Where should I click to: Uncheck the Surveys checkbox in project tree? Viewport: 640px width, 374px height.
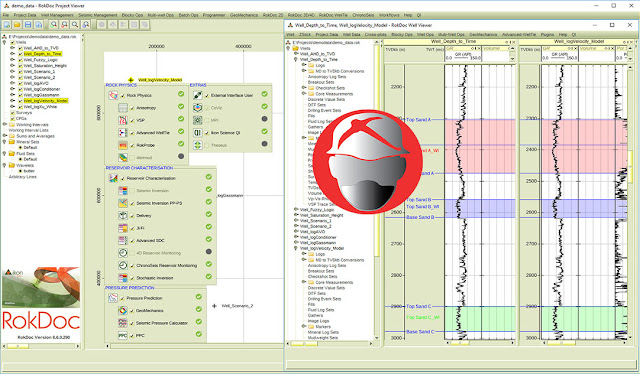click(12, 113)
